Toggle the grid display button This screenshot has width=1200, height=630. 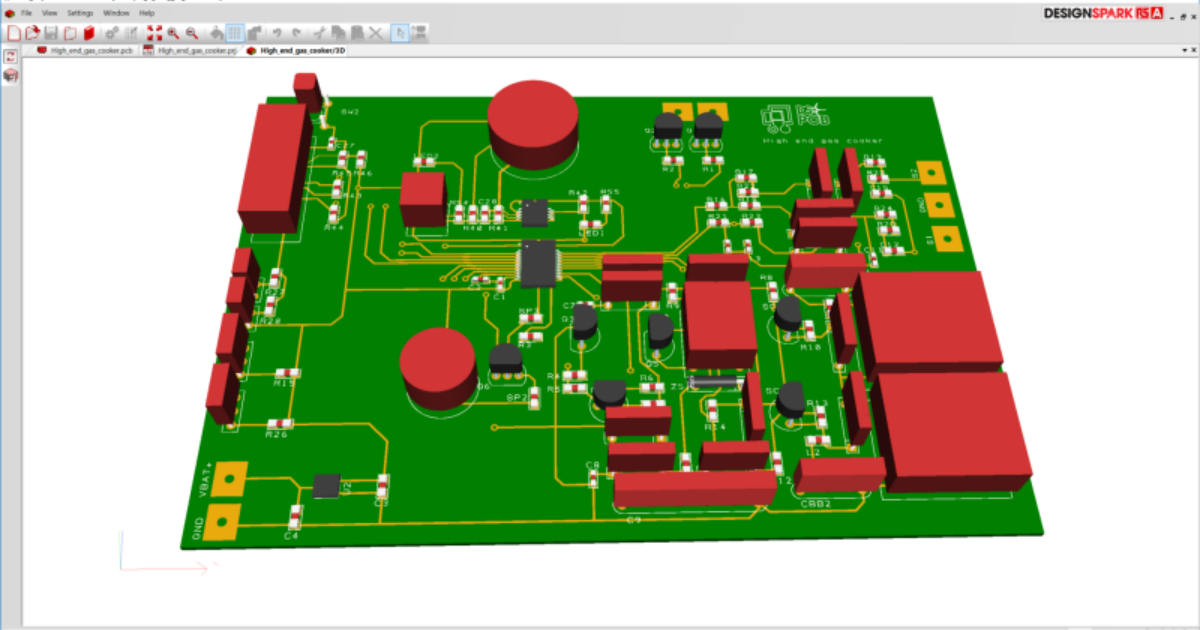click(234, 33)
